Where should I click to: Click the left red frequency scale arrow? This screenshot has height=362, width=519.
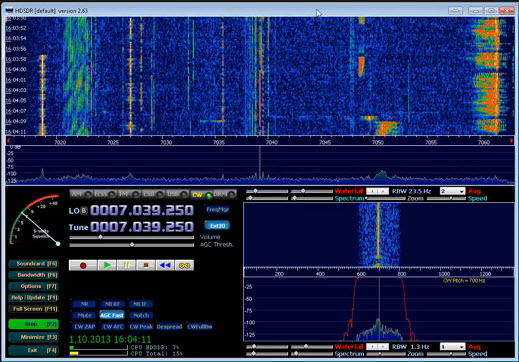(9, 141)
